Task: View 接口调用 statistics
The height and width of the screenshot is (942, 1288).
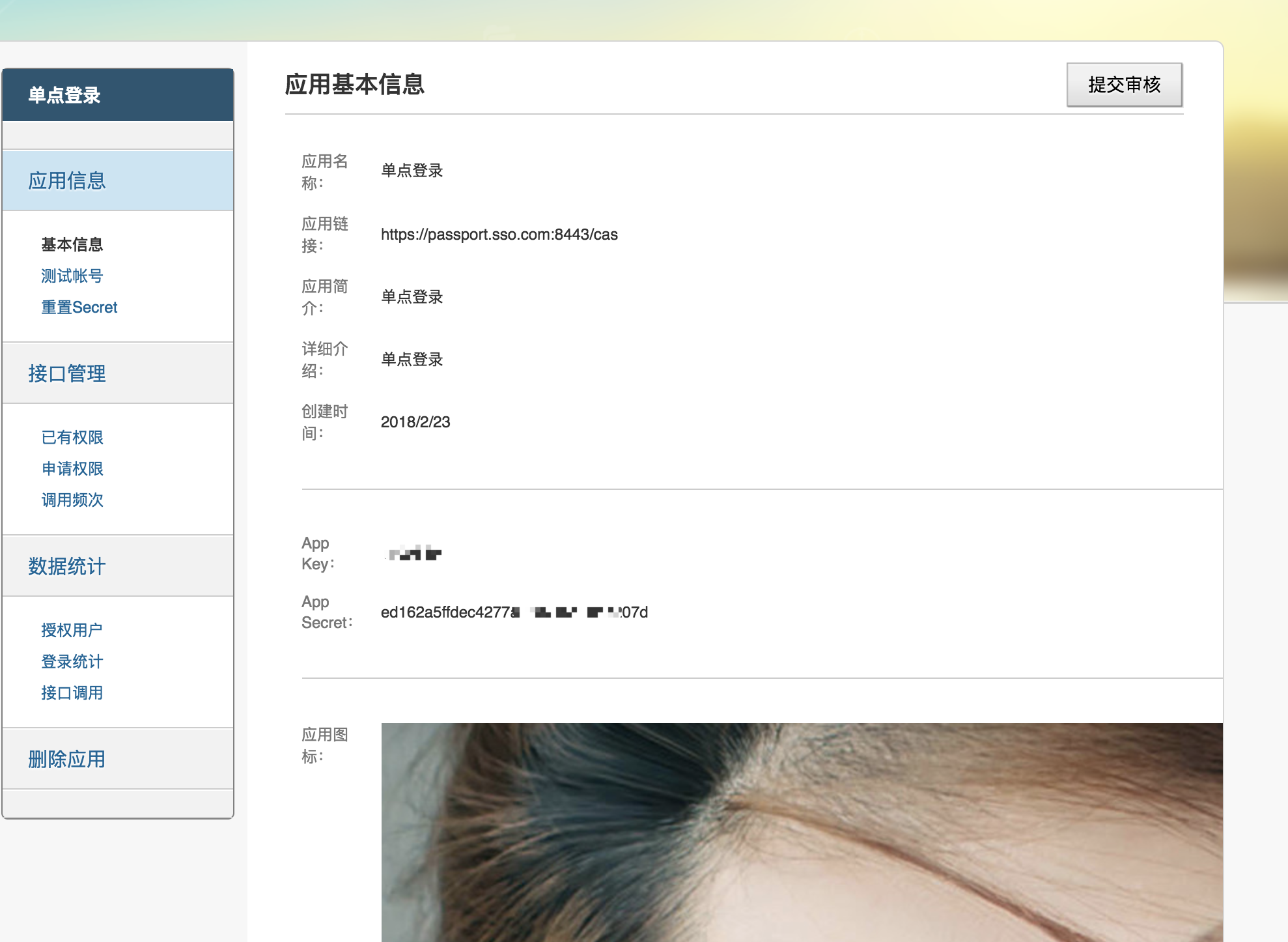Action: point(72,692)
